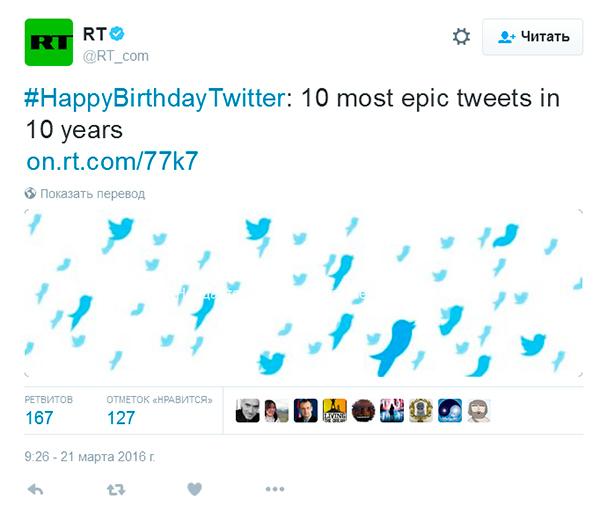Click the RT account name
Viewport: 600px width, 521px height.
(x=94, y=34)
